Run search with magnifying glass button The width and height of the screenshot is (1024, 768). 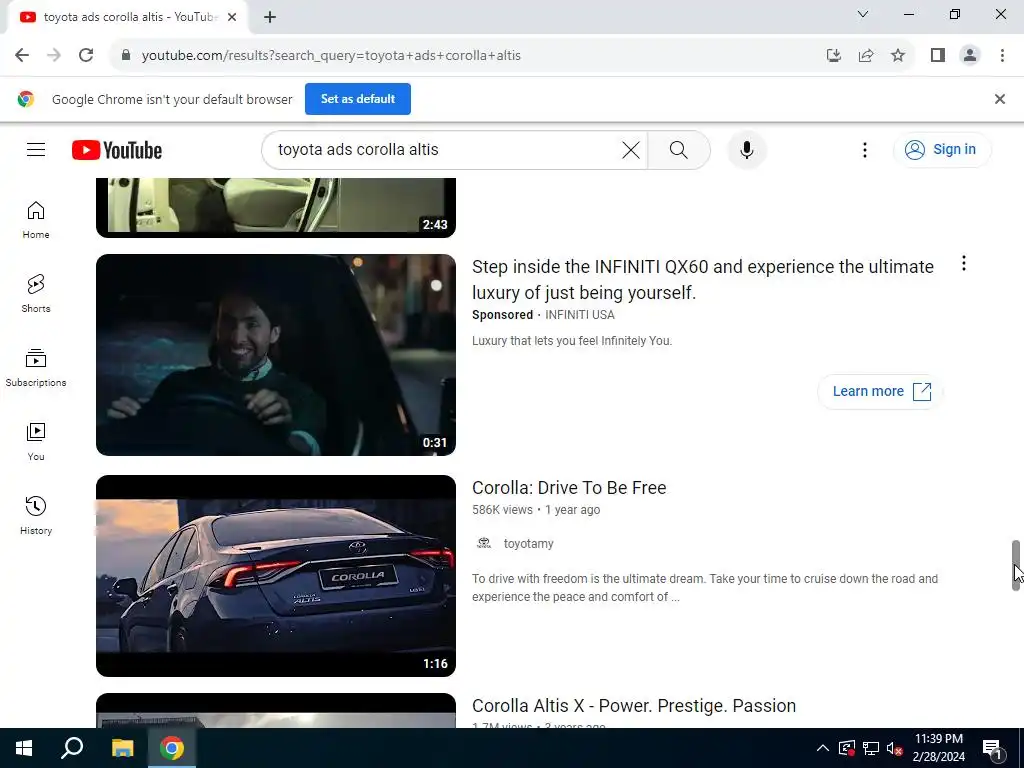[x=679, y=150]
